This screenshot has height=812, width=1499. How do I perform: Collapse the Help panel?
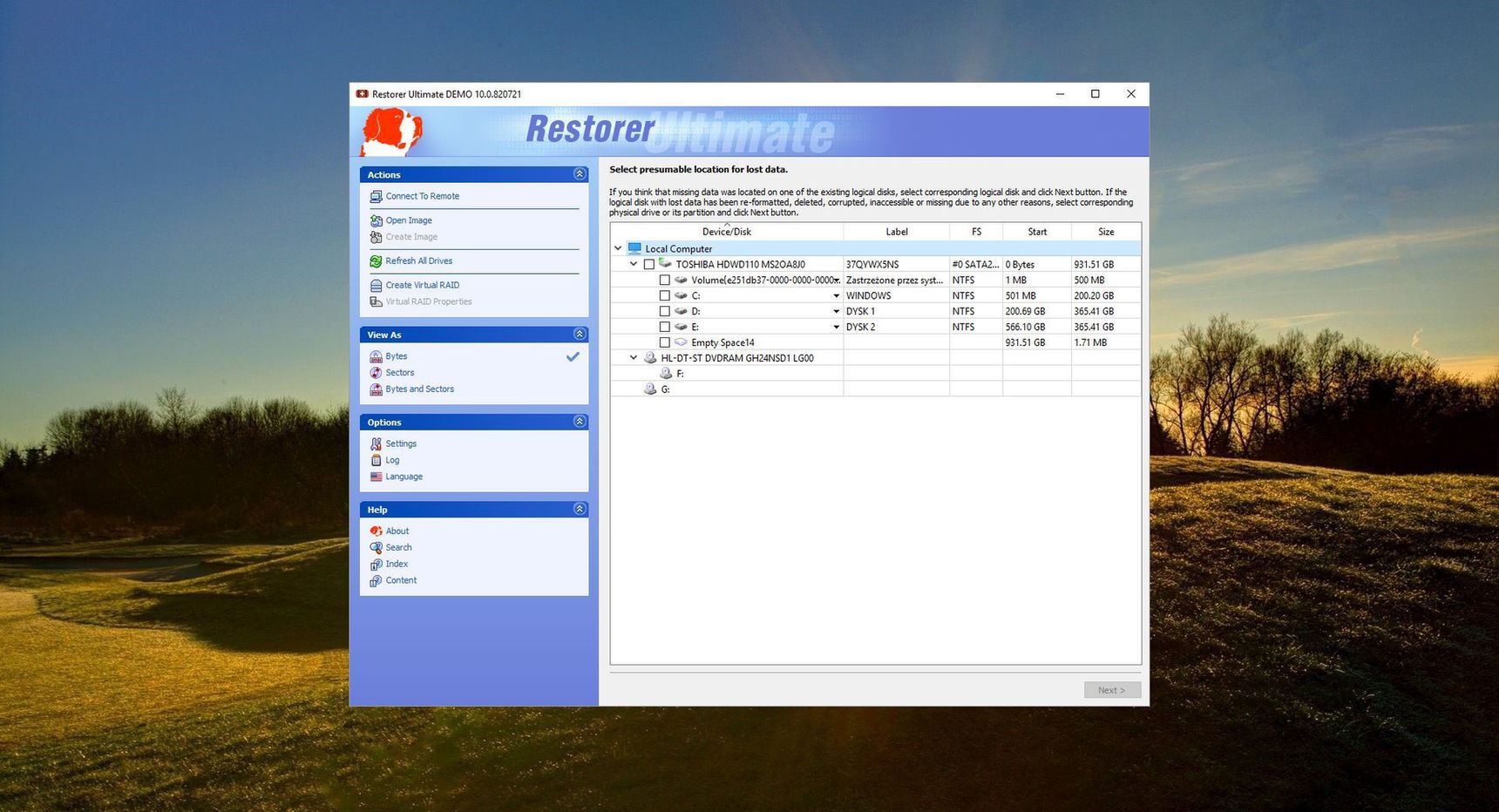[x=580, y=509]
